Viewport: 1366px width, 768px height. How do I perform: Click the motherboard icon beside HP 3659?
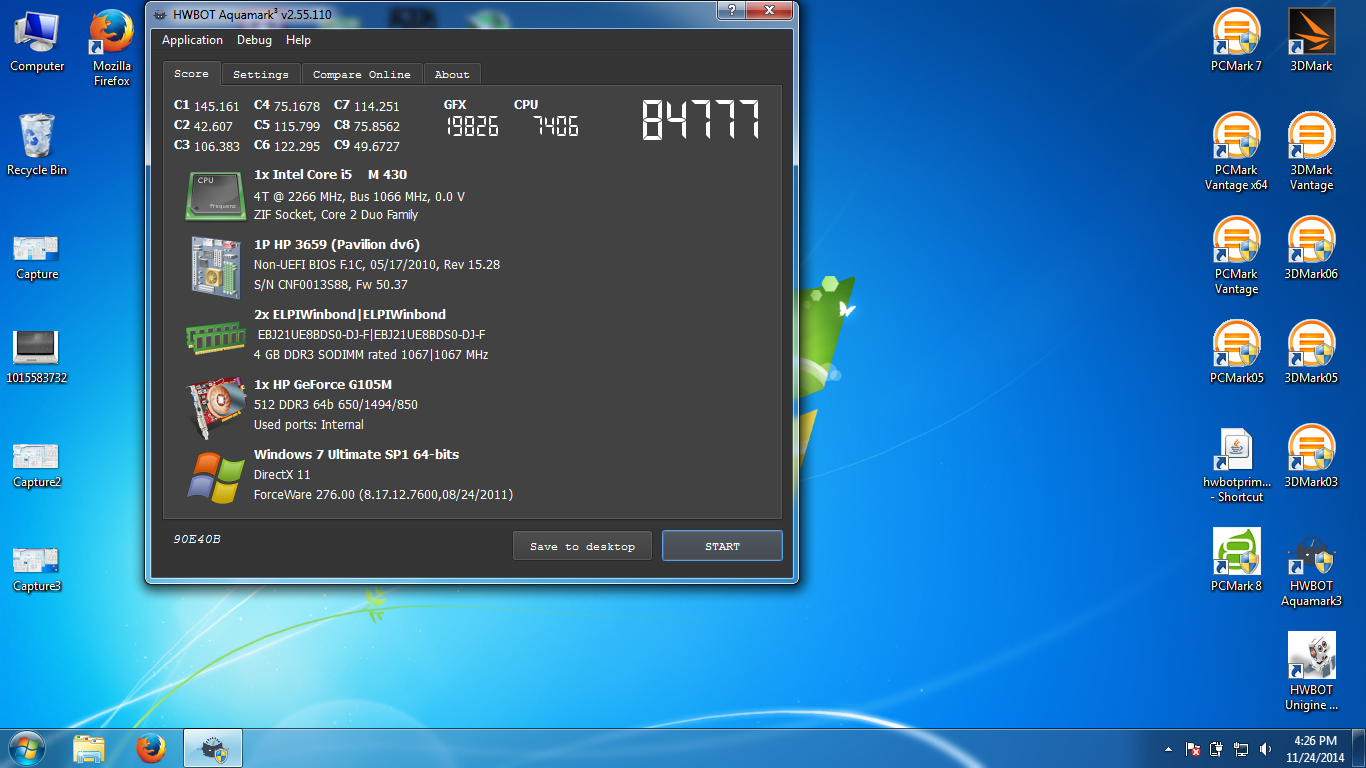click(216, 266)
